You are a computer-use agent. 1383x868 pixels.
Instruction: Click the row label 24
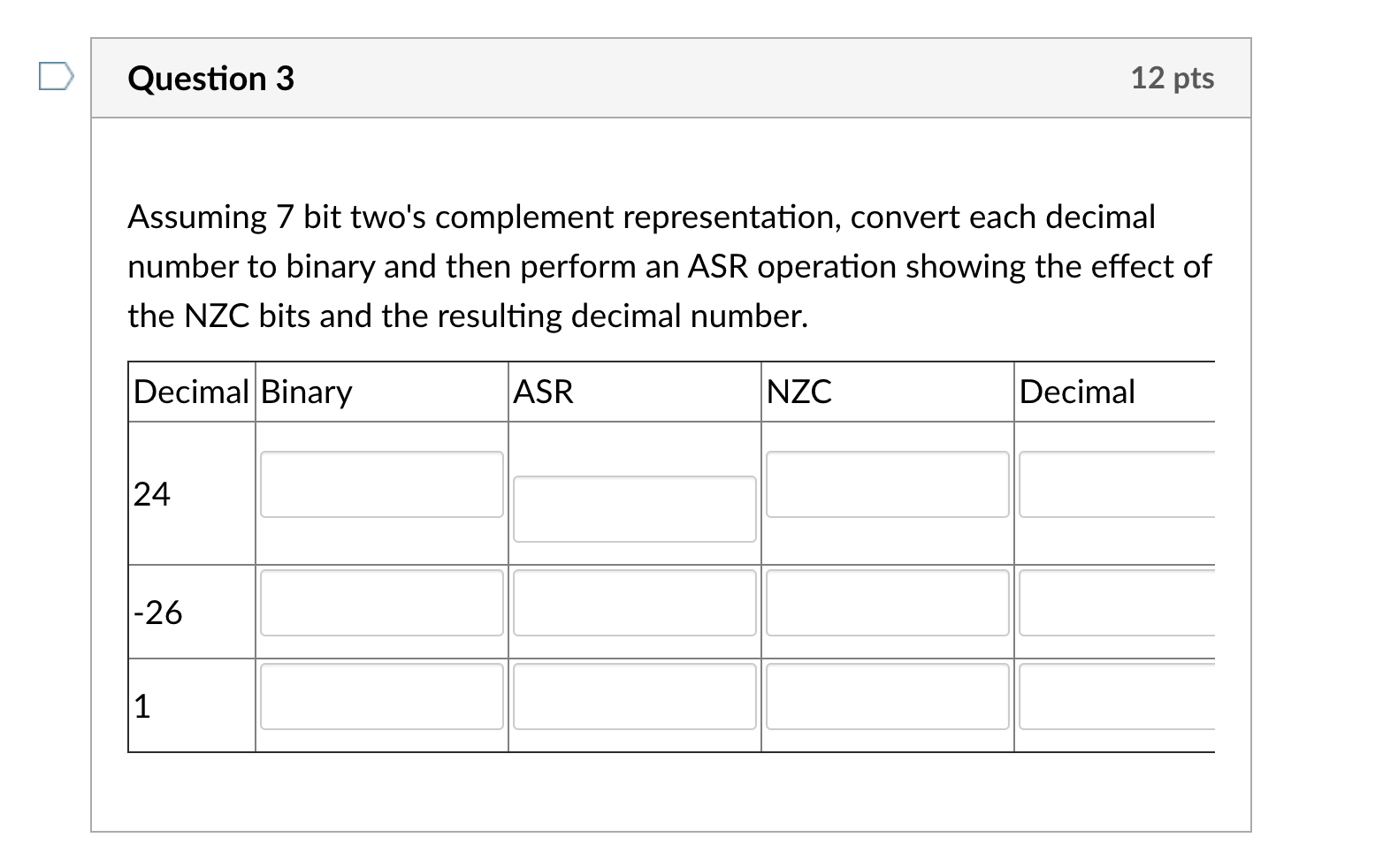(x=152, y=495)
